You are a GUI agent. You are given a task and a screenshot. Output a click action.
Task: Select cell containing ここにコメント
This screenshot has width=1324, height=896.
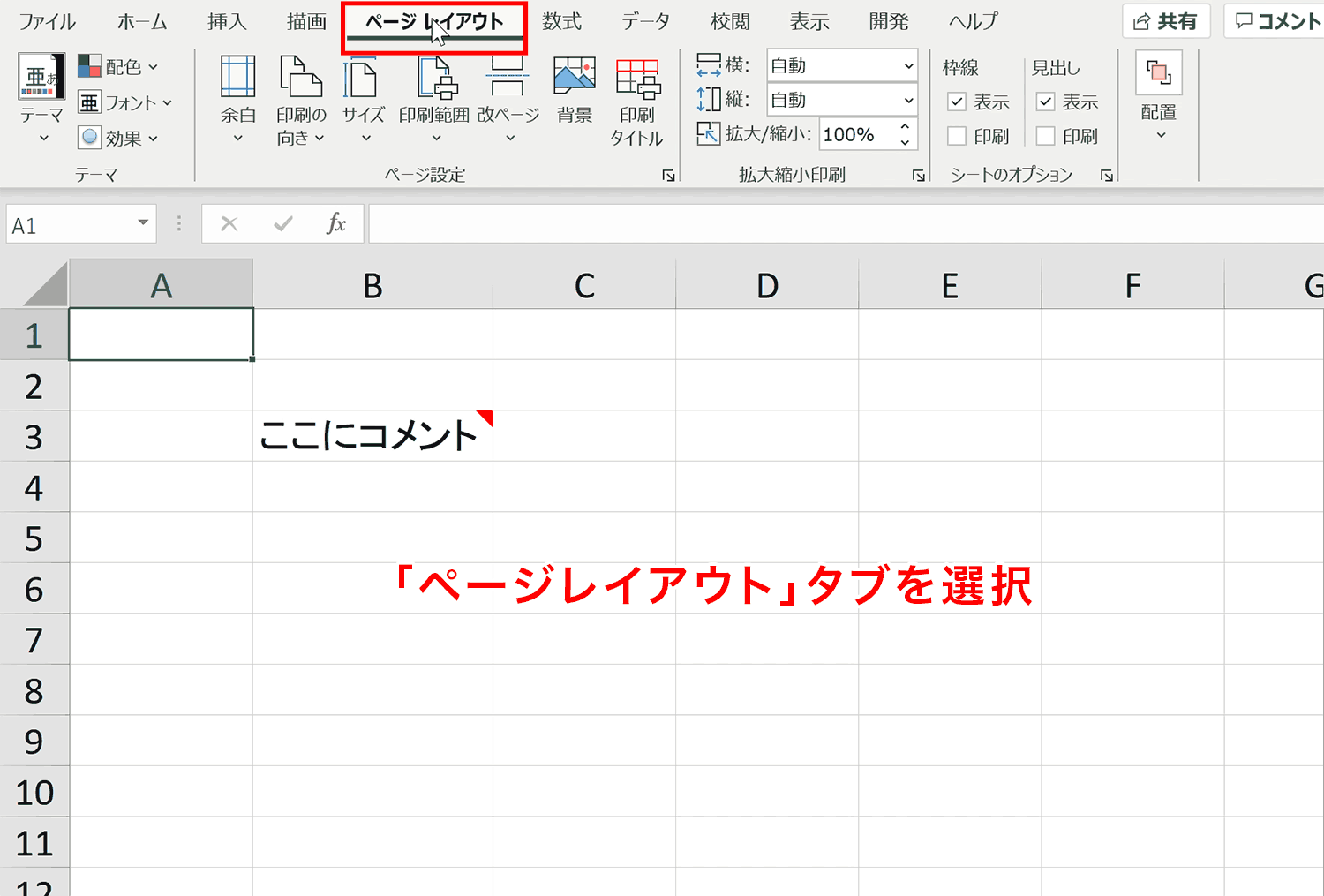pos(372,436)
